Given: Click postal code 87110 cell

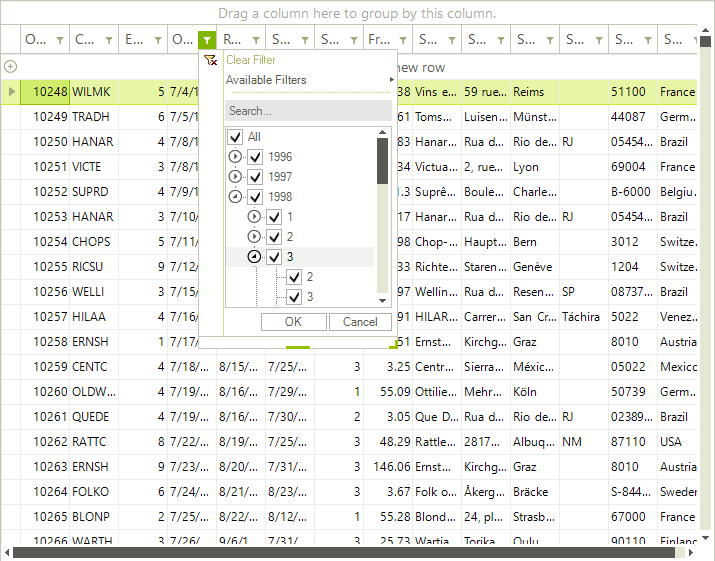Looking at the screenshot, I should click(633, 442).
